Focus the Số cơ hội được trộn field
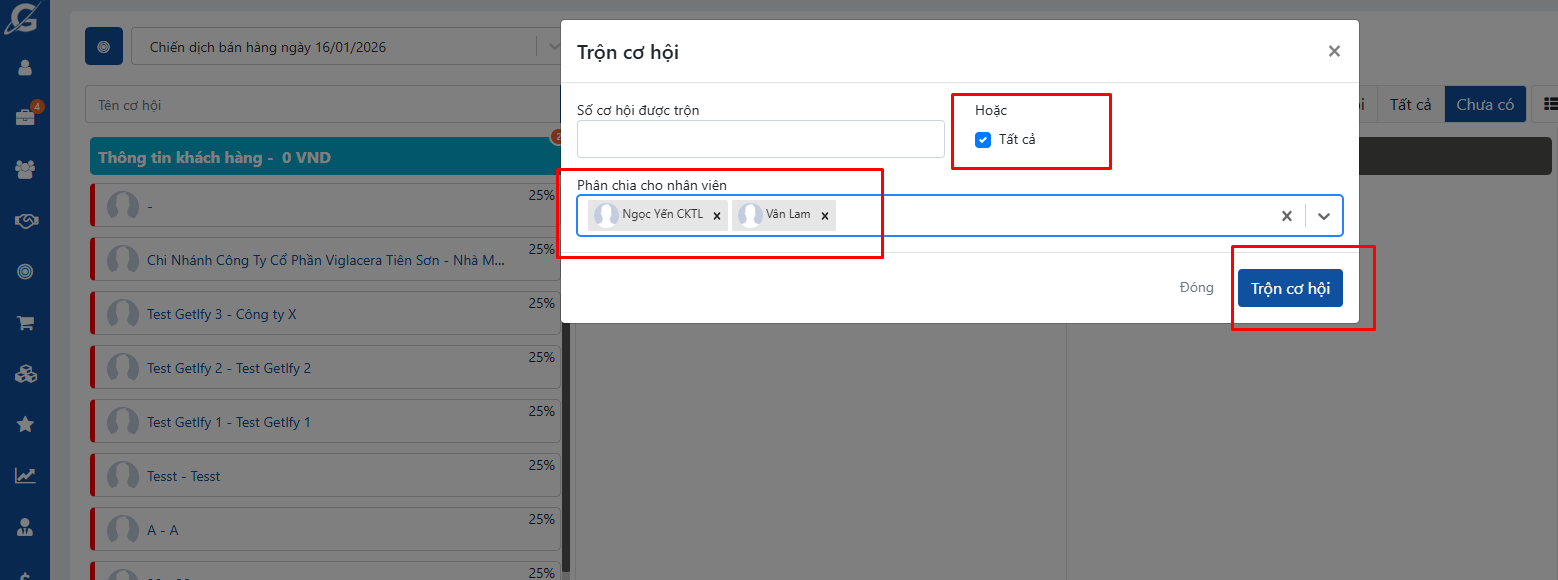 (760, 139)
